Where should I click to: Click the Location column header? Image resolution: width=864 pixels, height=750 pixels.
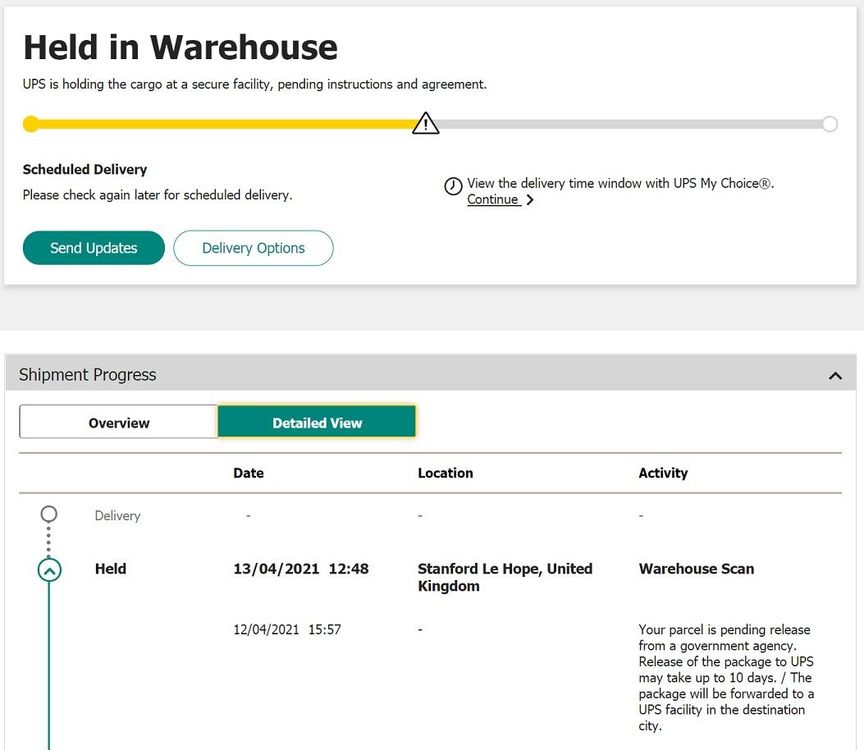445,473
